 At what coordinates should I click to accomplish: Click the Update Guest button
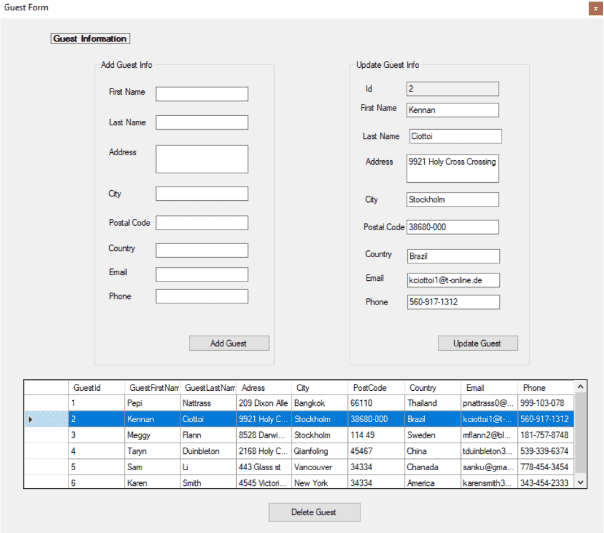(478, 343)
